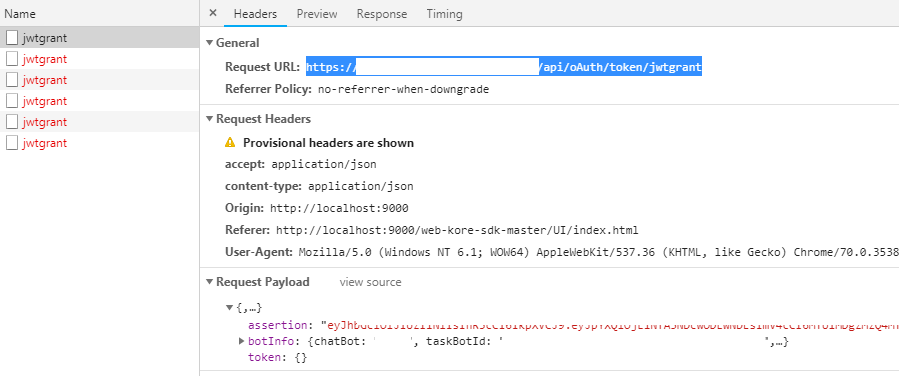Screen dimensions: 899x376
Task: Click the token: {} entry
Action: (277, 358)
